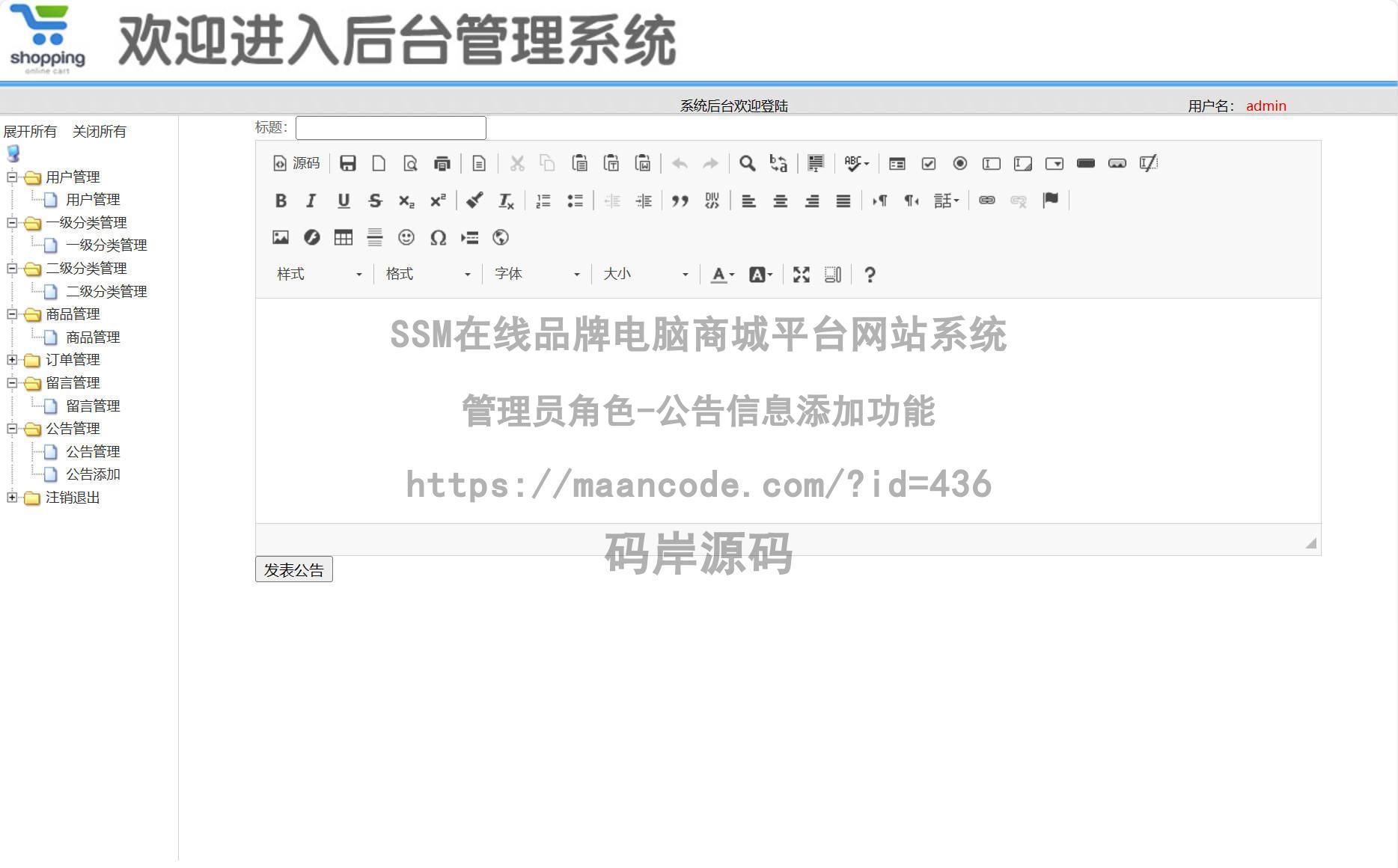The width and height of the screenshot is (1398, 868).
Task: Insert a smiley emoticon
Action: (406, 237)
